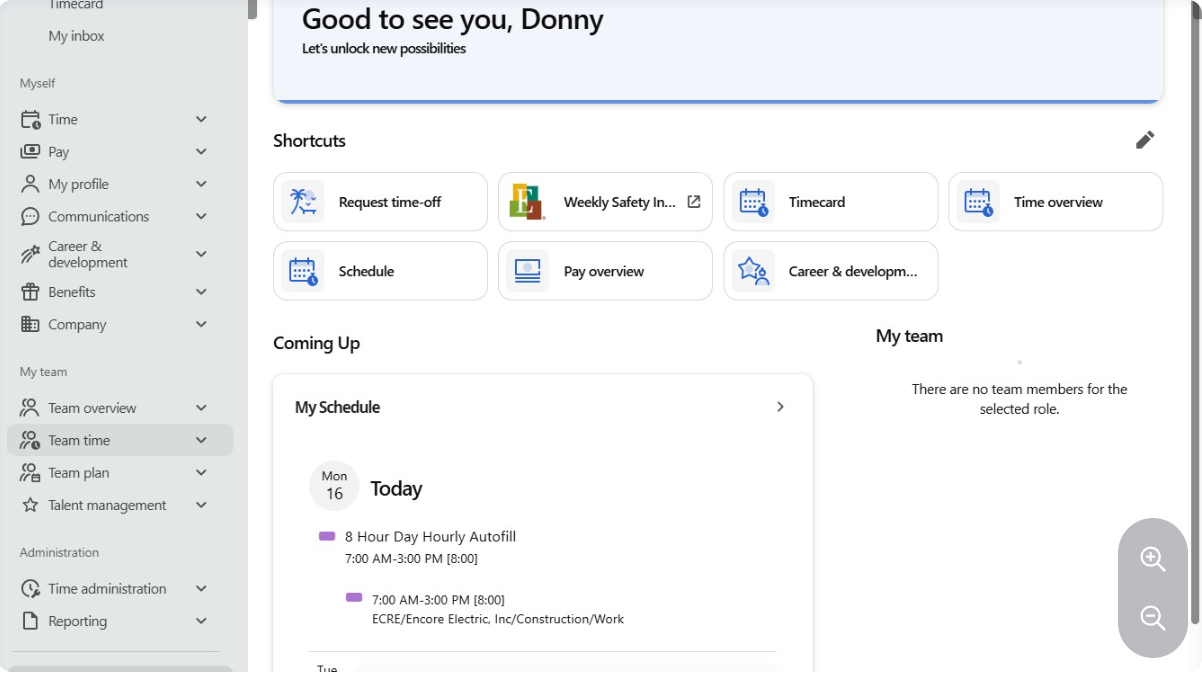The image size is (1202, 699).
Task: Click the Company building icon
Action: (x=30, y=324)
